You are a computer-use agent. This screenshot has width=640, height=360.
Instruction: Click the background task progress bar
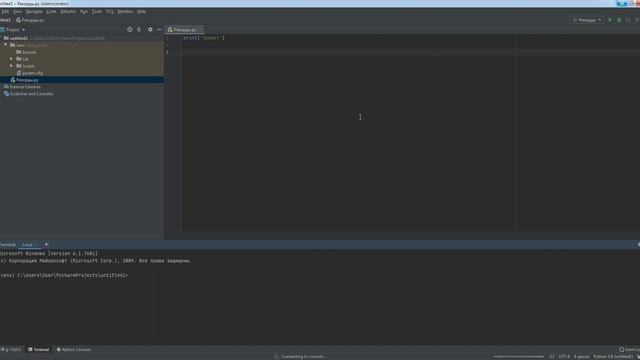point(519,357)
